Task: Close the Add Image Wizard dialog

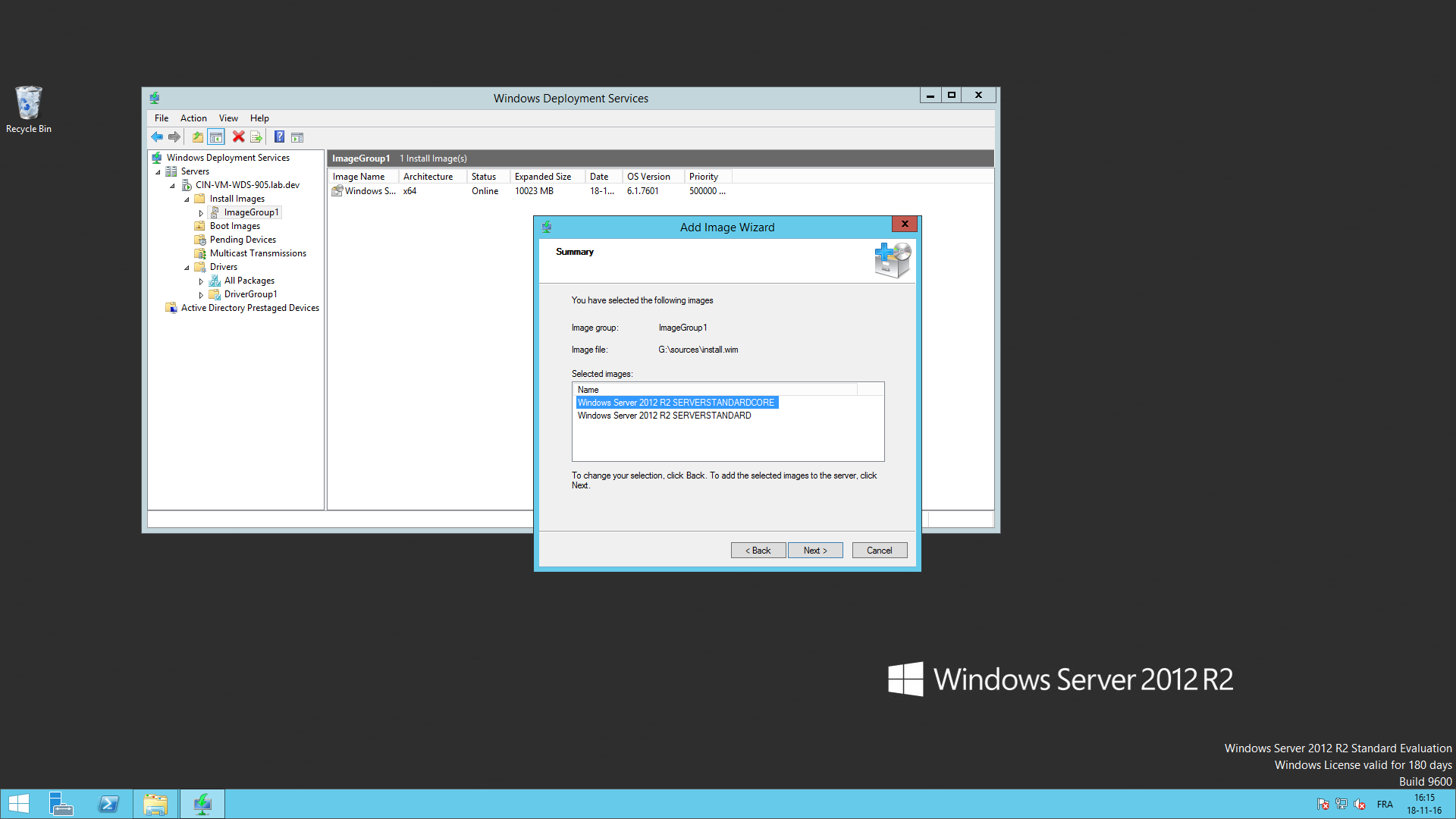Action: (x=905, y=224)
